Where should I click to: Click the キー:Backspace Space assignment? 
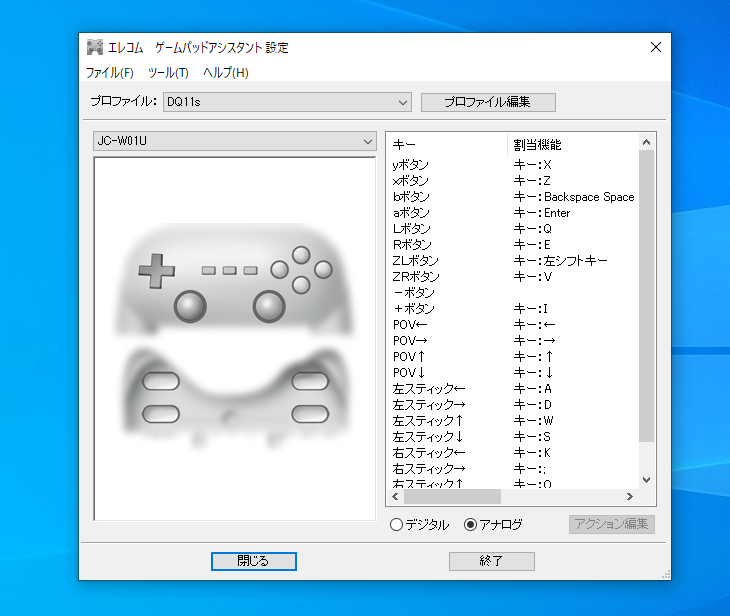pos(574,197)
